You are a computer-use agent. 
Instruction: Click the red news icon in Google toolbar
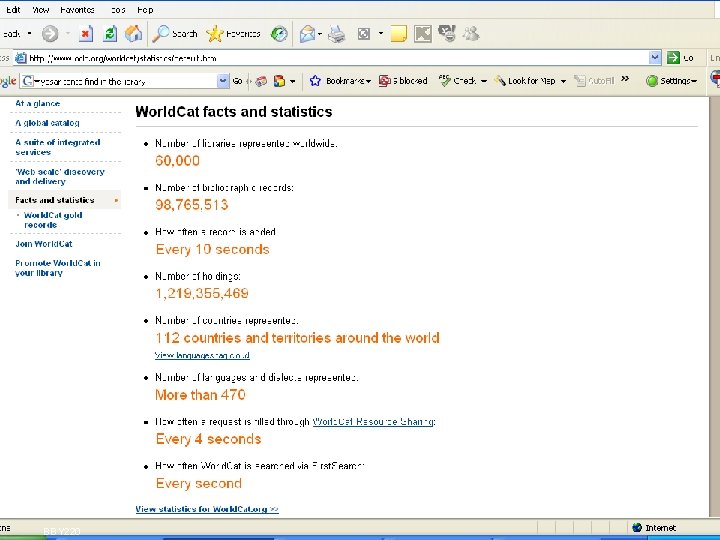[x=261, y=81]
